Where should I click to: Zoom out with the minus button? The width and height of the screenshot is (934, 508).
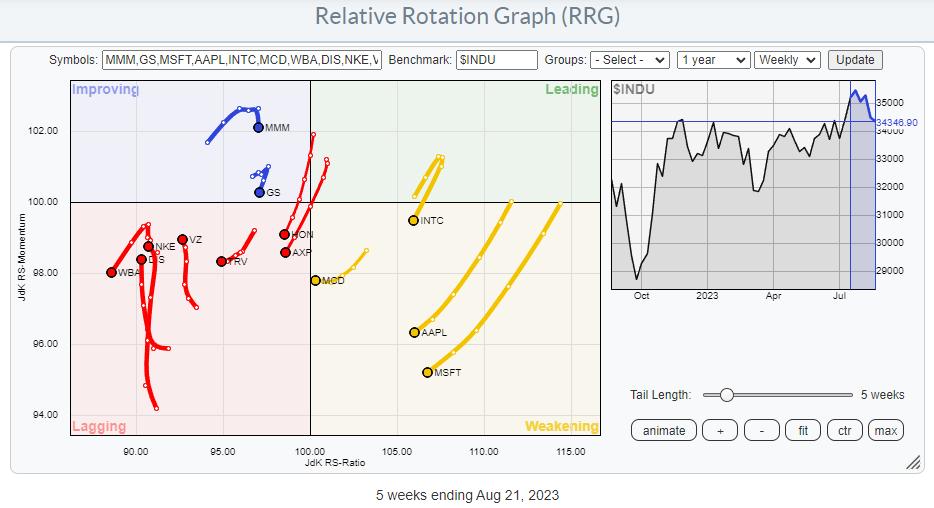762,430
